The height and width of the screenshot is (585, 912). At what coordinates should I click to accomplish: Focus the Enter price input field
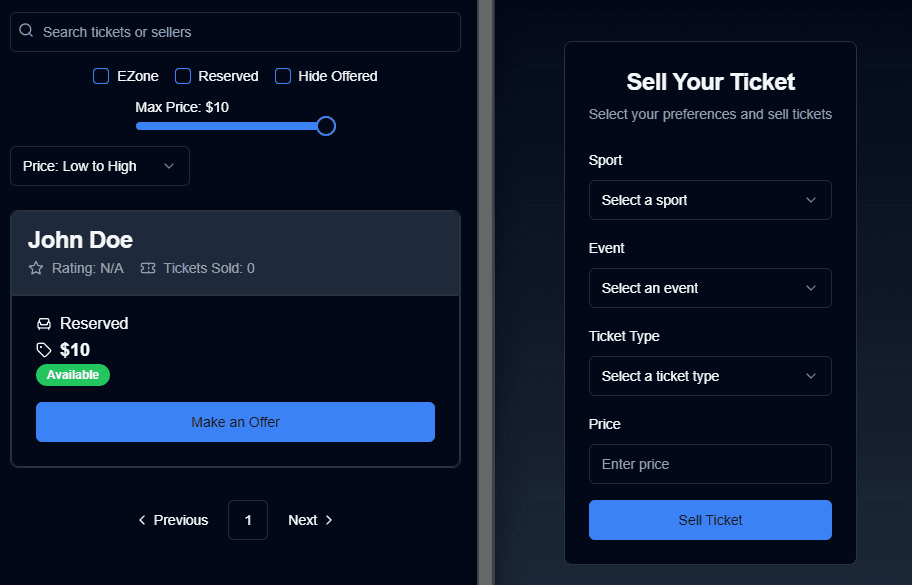[710, 464]
